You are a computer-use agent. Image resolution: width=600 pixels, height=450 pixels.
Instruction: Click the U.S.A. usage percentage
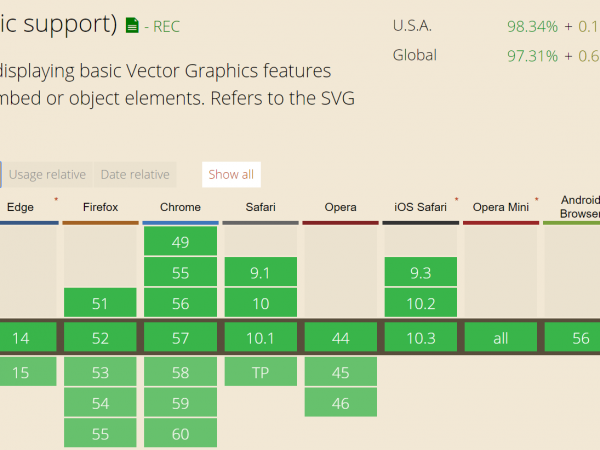531,24
